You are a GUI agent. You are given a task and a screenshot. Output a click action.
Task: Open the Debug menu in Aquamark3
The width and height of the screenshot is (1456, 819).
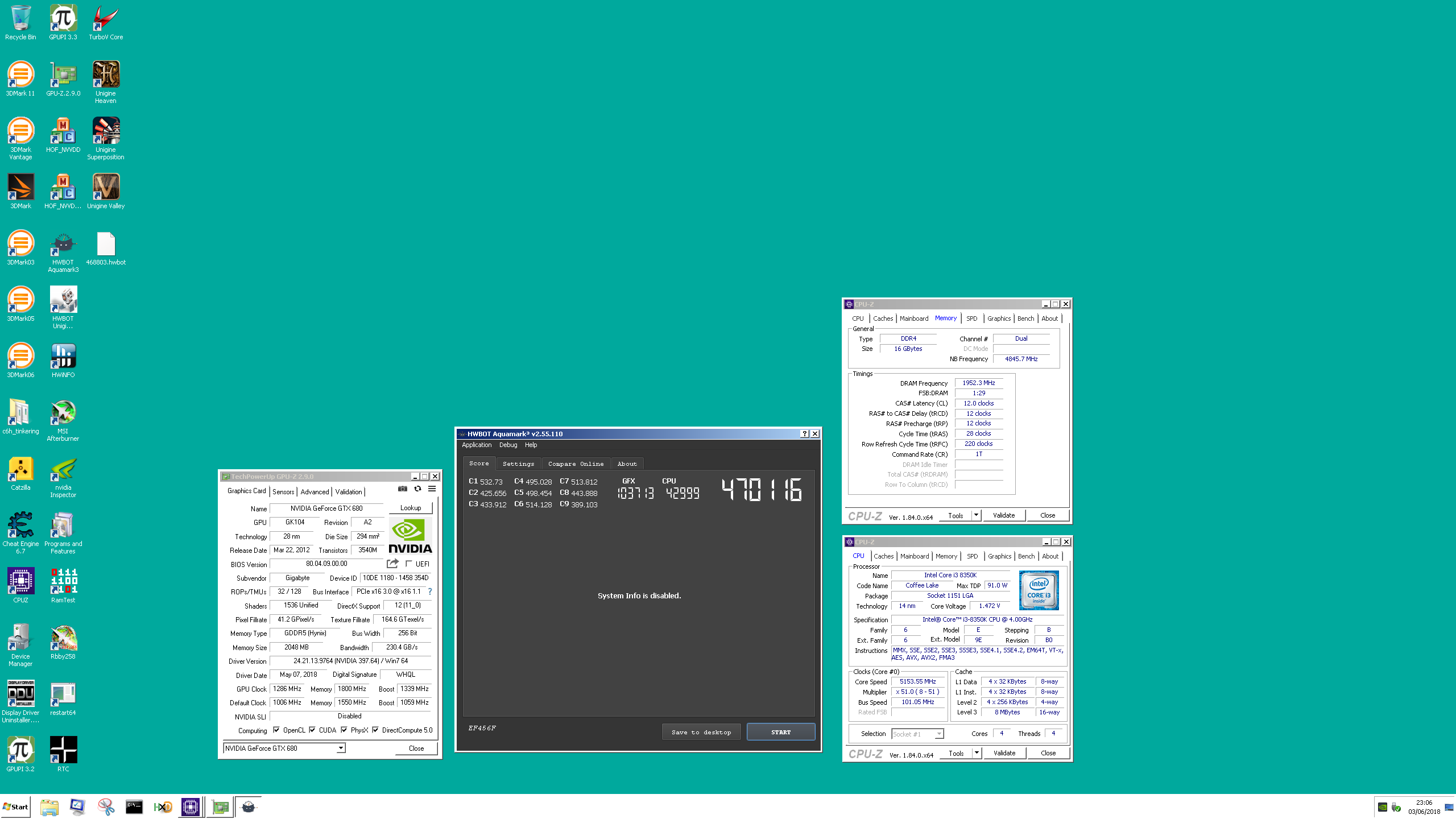508,445
